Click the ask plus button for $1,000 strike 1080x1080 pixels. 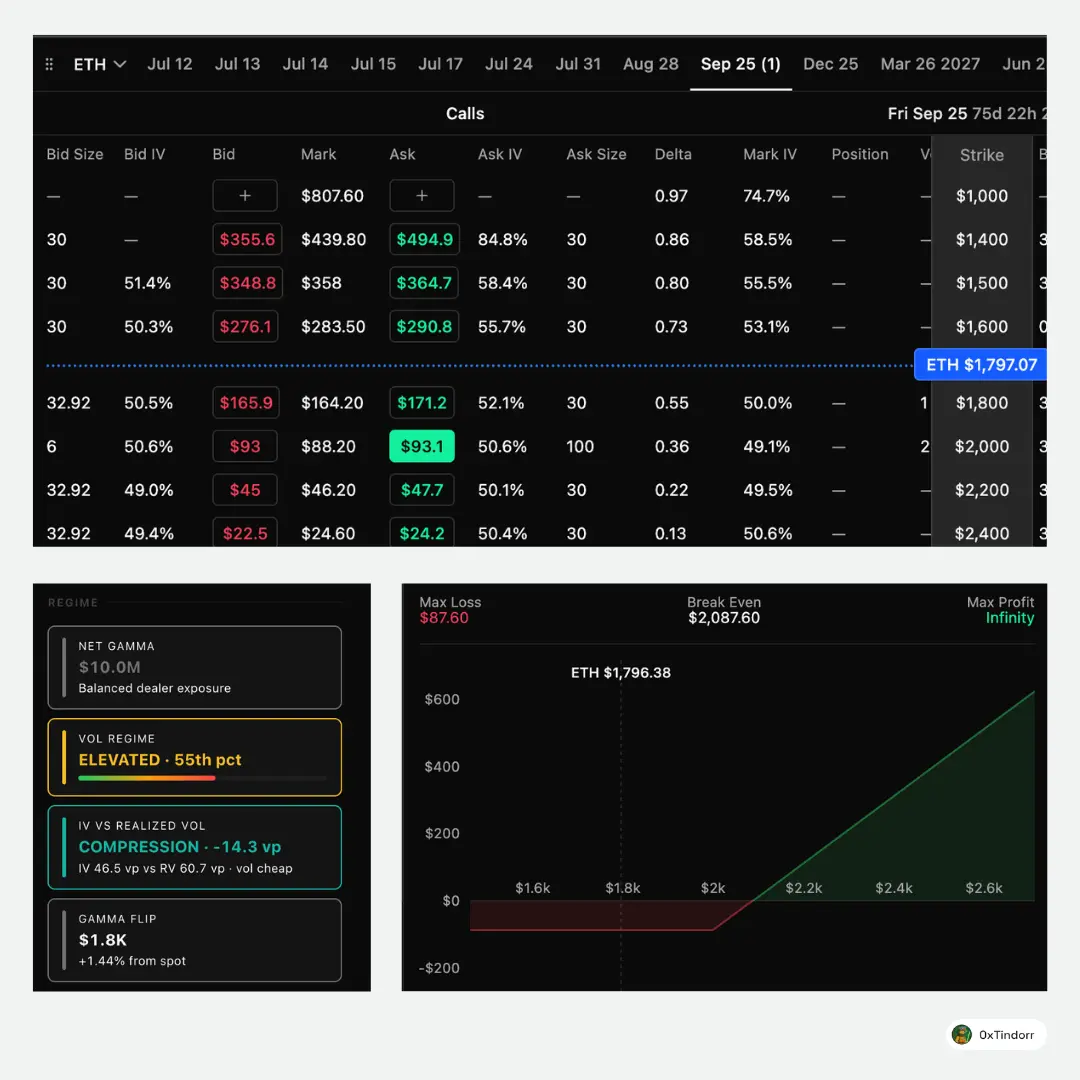[422, 196]
